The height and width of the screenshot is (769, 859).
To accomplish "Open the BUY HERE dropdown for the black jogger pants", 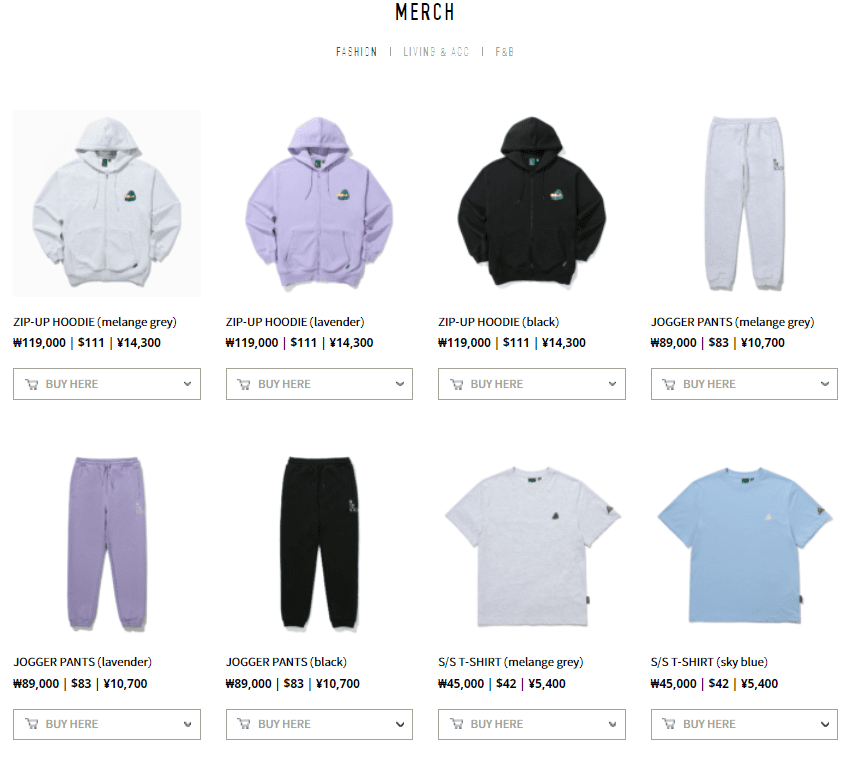I will pyautogui.click(x=319, y=724).
